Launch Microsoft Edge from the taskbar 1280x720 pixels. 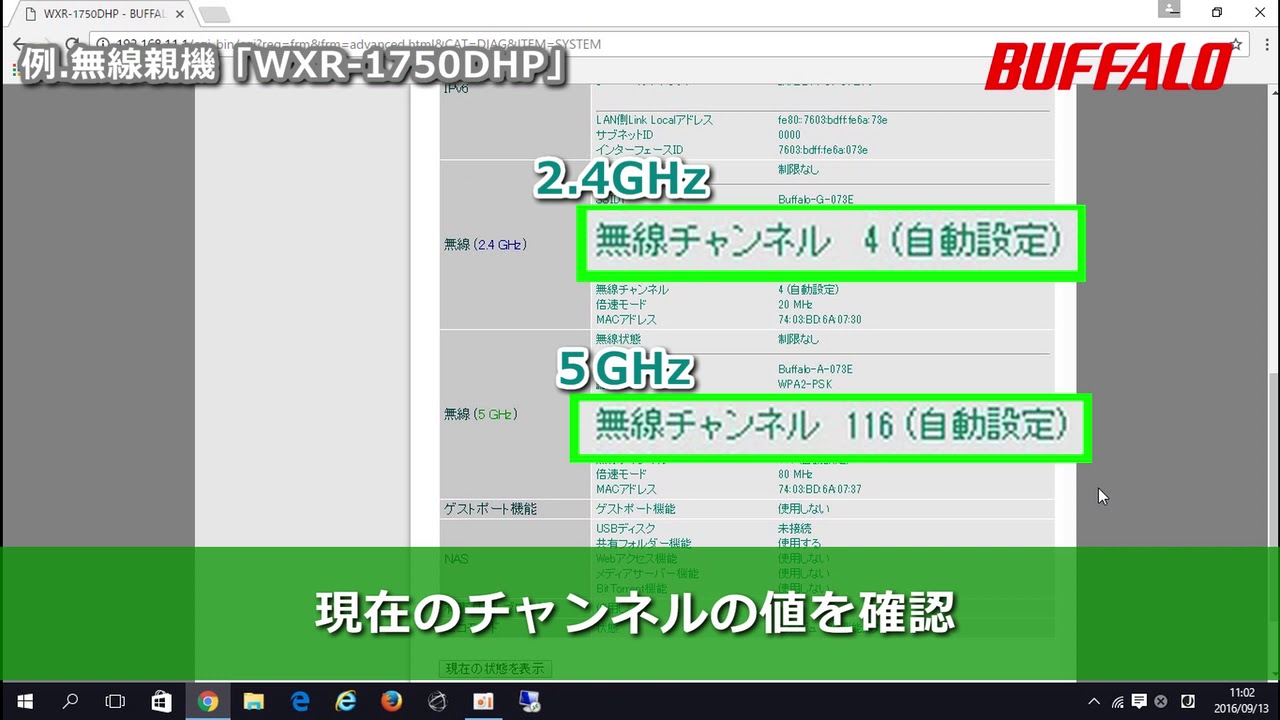pos(299,701)
